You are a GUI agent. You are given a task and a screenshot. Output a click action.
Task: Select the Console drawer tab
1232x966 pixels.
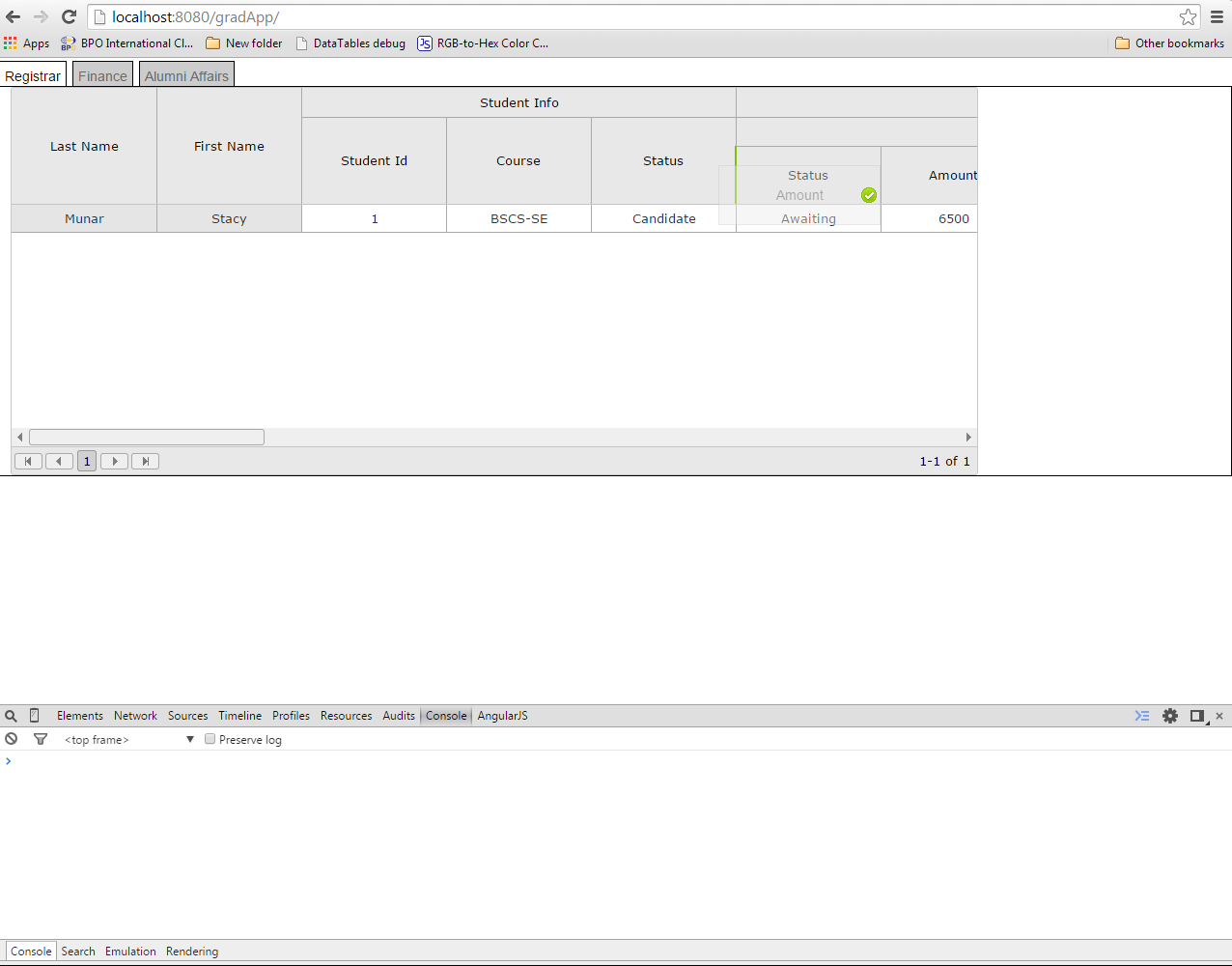[31, 952]
